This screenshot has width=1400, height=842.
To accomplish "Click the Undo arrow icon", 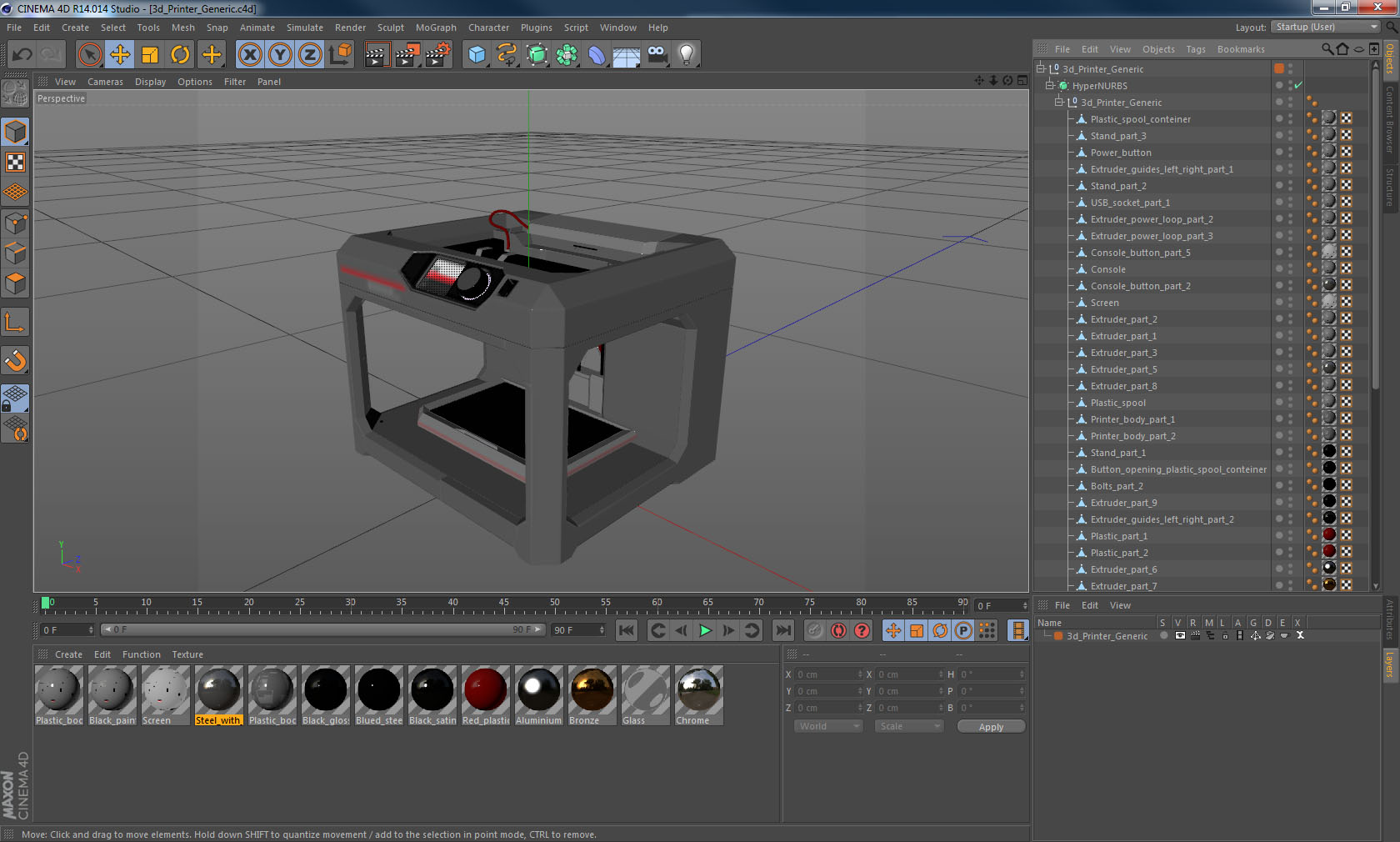I will pyautogui.click(x=22, y=55).
